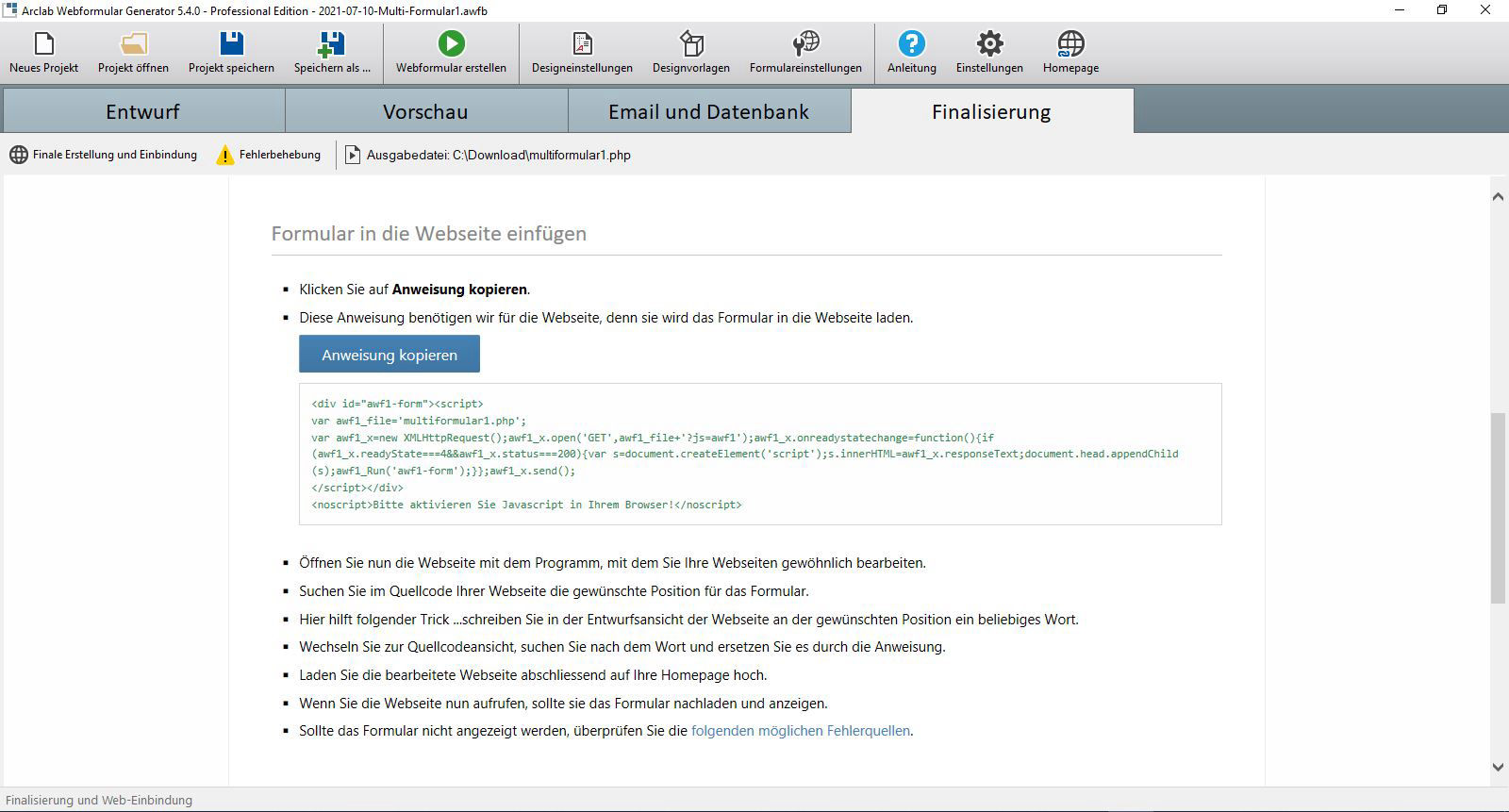
Task: Open Einstellungen gear icon
Action: coord(989,44)
